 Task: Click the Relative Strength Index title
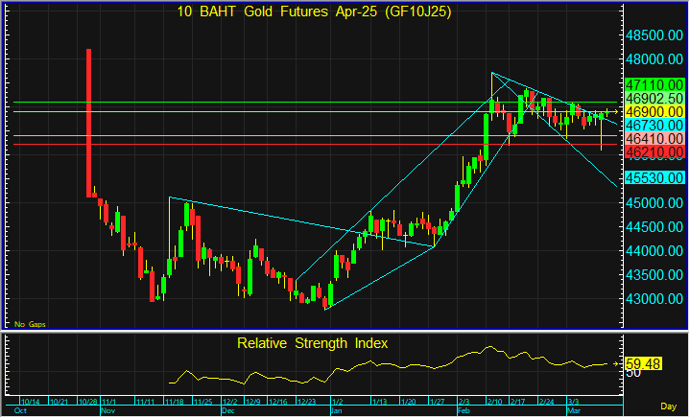tap(312, 343)
